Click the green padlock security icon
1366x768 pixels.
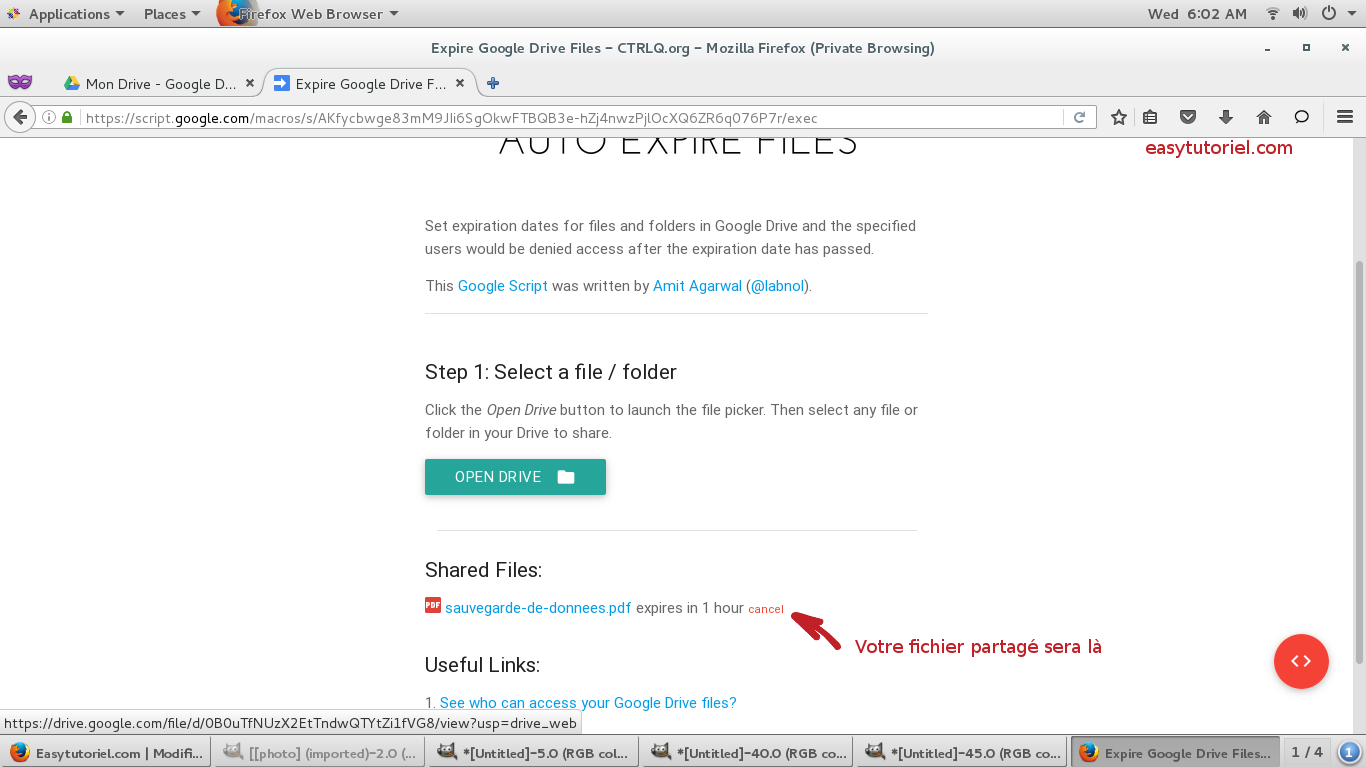[x=67, y=117]
